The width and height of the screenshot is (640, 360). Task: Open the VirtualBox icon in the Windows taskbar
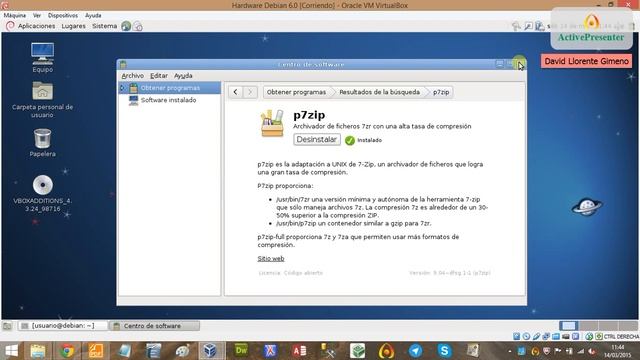(211, 351)
